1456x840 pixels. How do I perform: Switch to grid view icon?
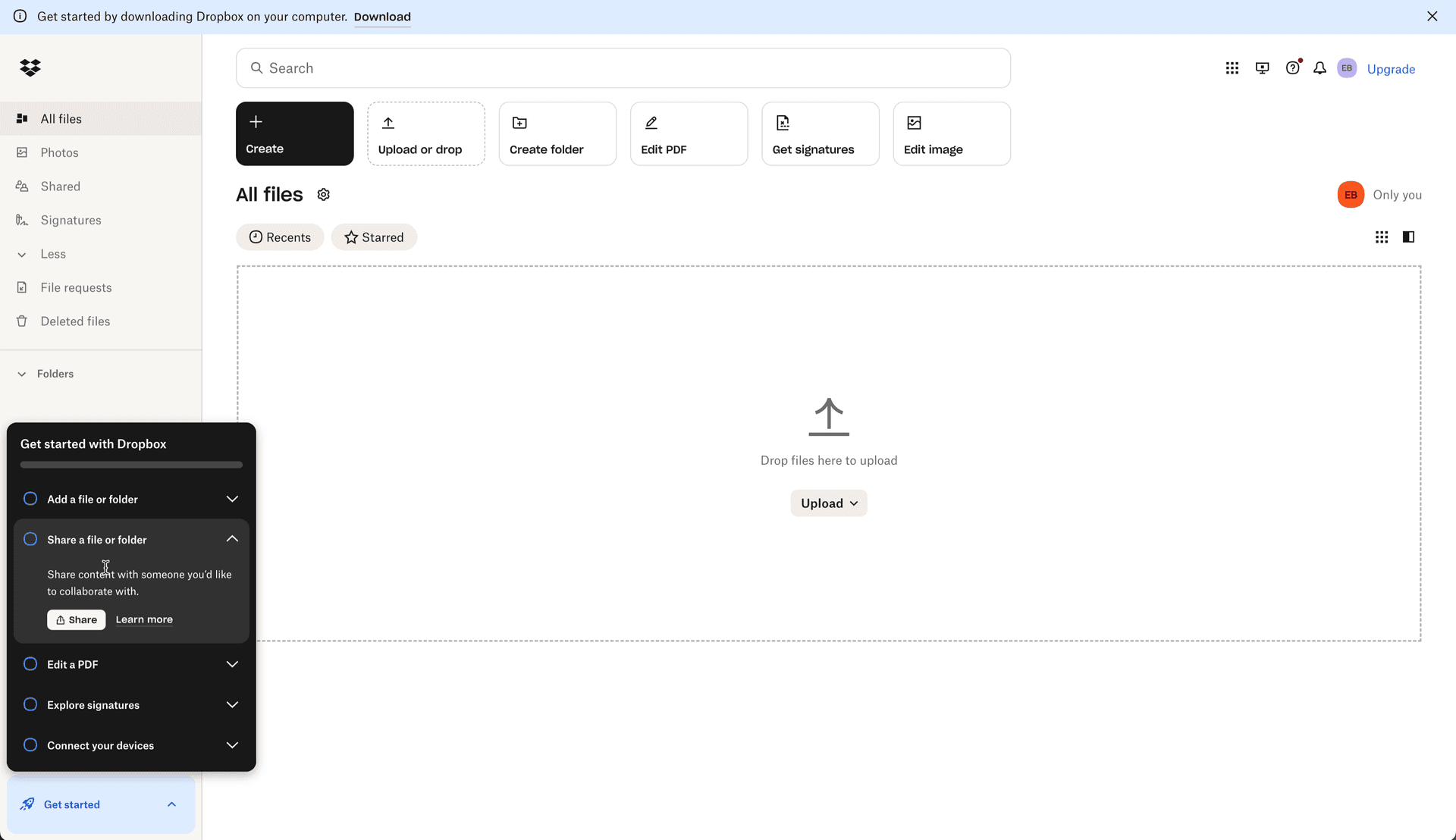[x=1382, y=237]
